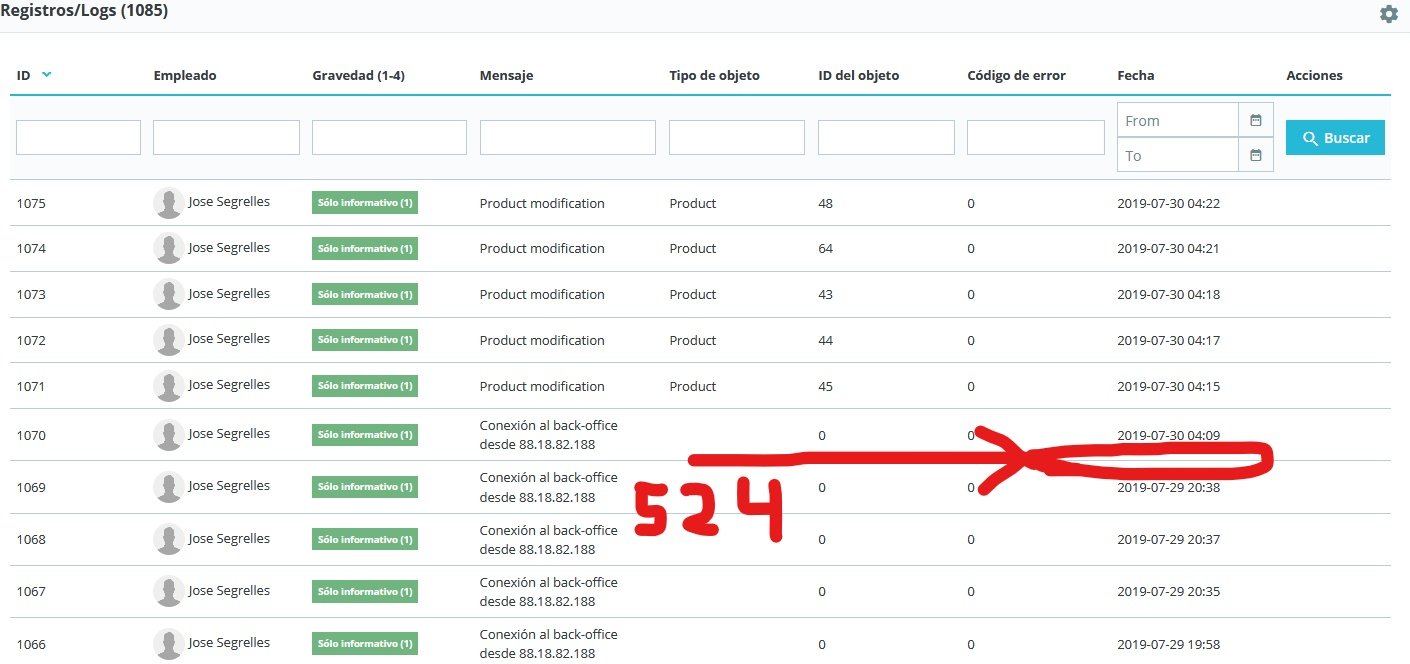Viewport: 1410px width, 664px height.
Task: Open the From date calendar icon
Action: coord(1256,120)
